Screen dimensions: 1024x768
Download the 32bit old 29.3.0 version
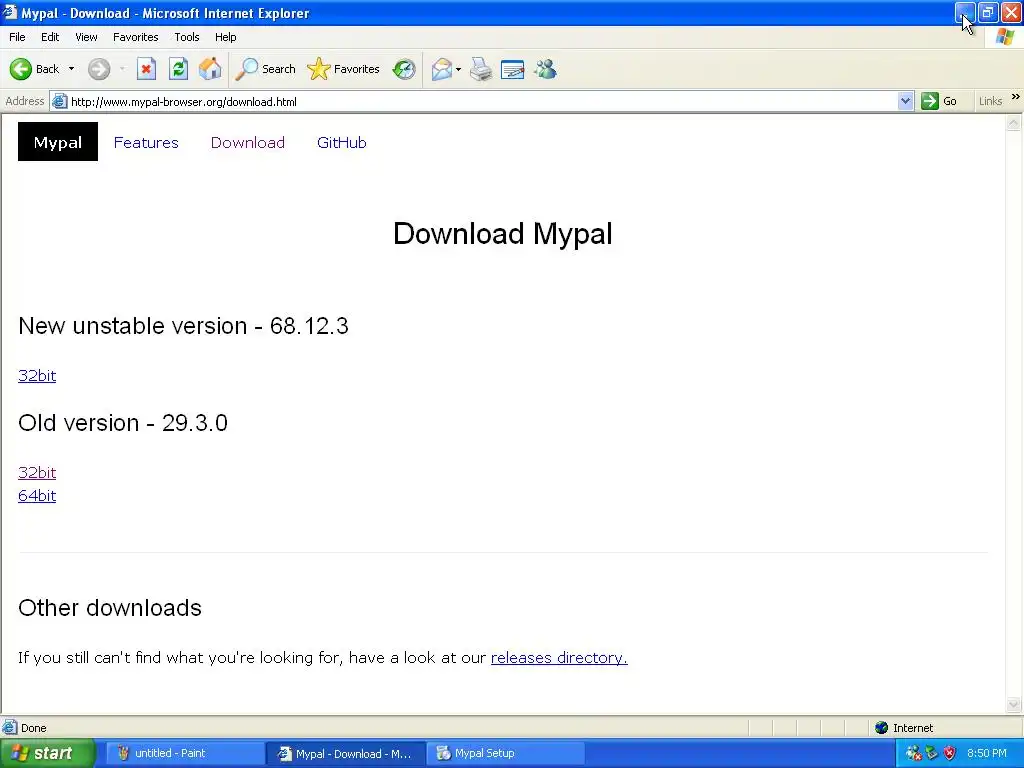[37, 472]
